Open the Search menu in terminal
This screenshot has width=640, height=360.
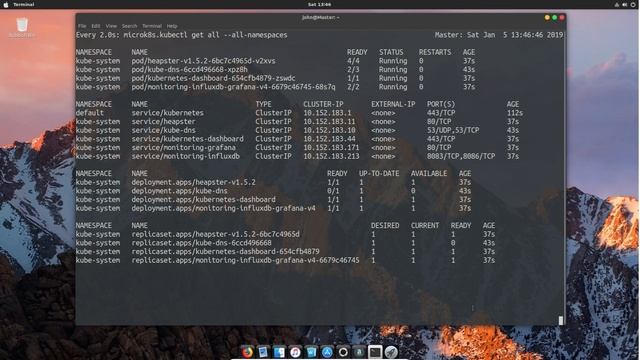point(129,26)
